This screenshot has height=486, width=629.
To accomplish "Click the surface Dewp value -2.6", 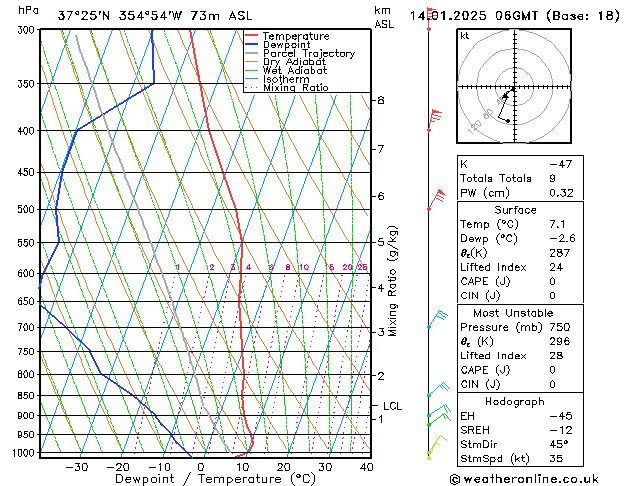I will click(562, 239).
